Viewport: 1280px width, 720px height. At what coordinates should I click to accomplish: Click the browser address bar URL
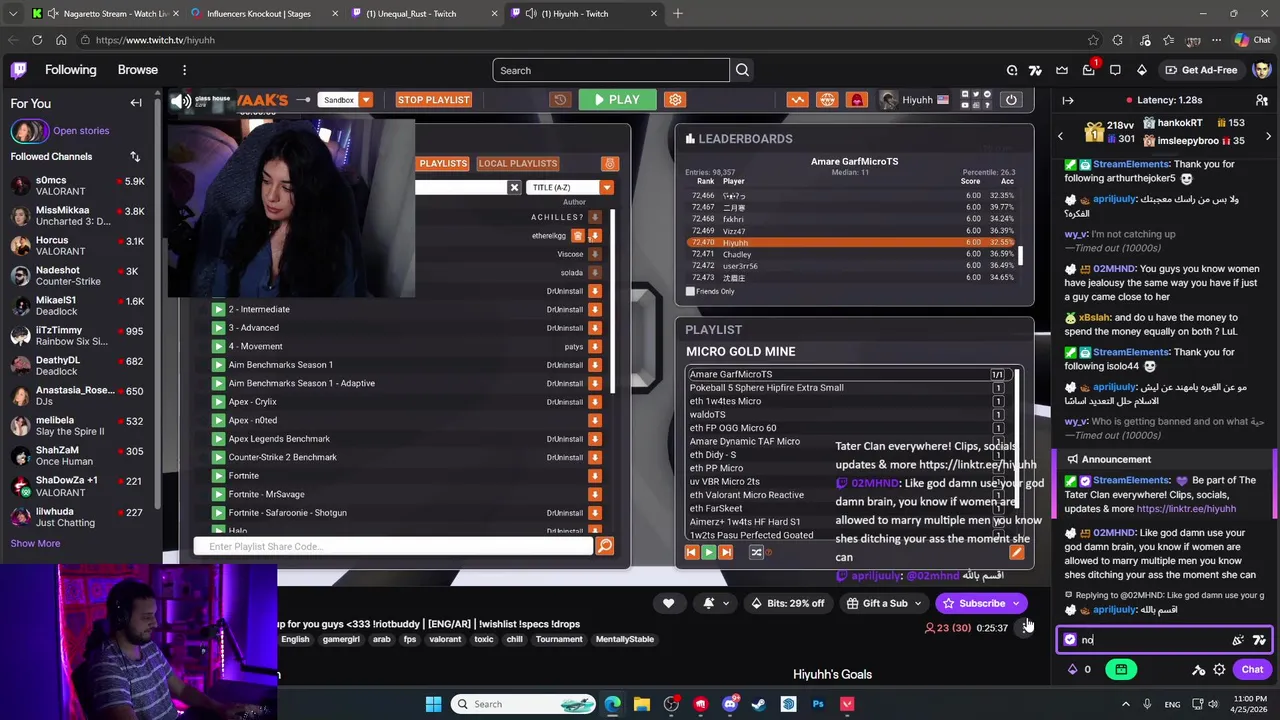(x=155, y=40)
